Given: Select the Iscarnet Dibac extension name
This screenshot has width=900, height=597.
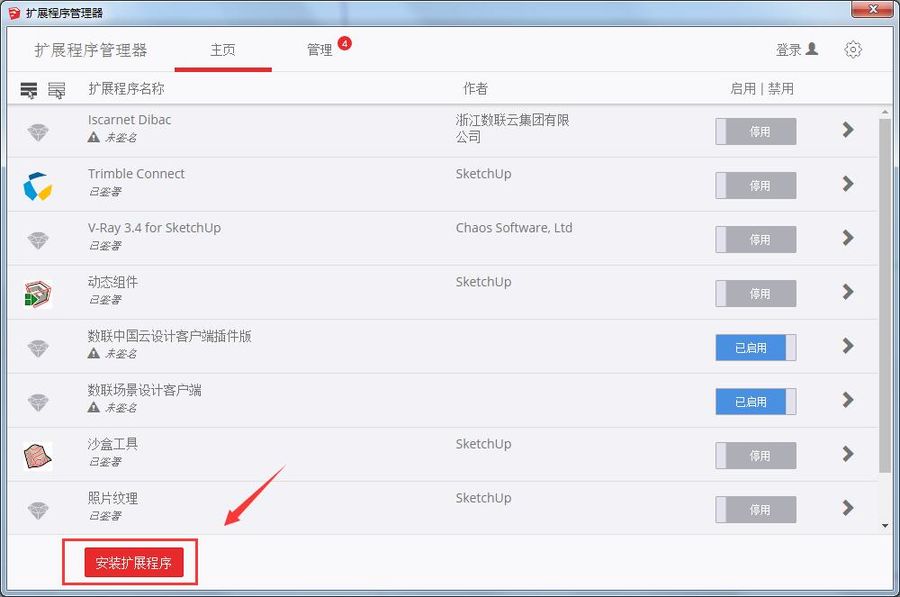Looking at the screenshot, I should pyautogui.click(x=129, y=119).
